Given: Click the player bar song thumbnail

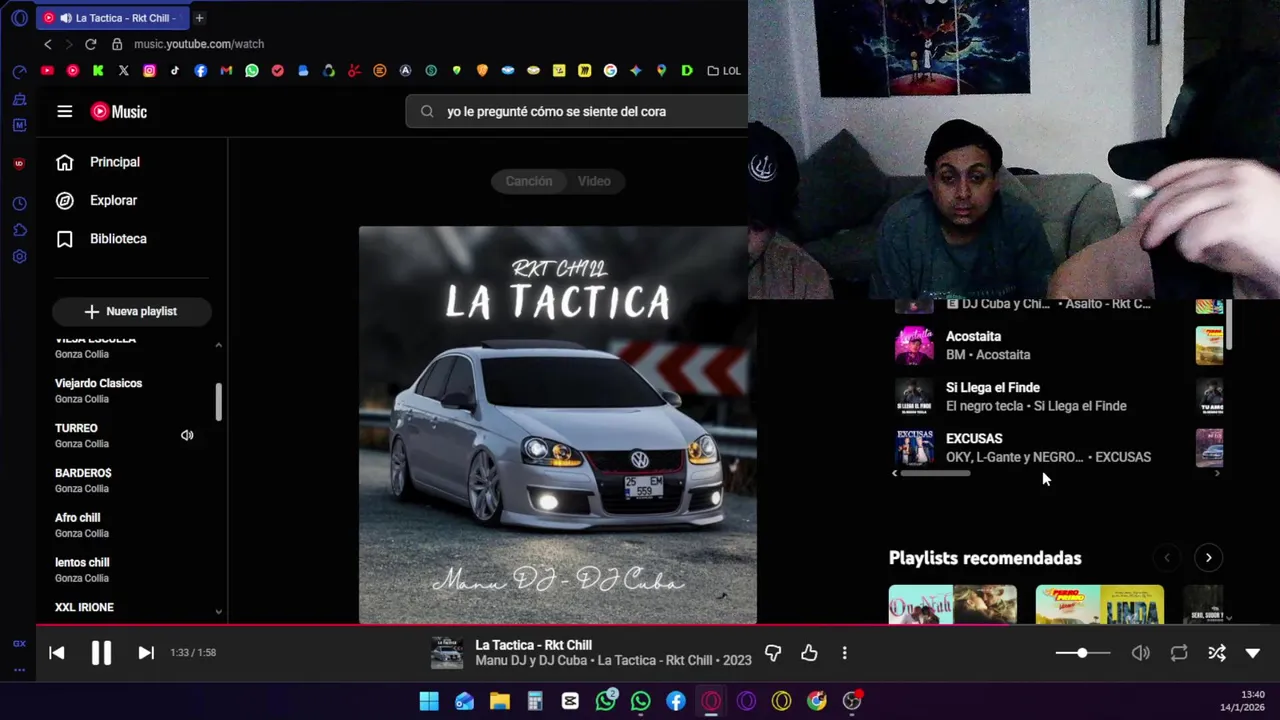Looking at the screenshot, I should click(447, 653).
